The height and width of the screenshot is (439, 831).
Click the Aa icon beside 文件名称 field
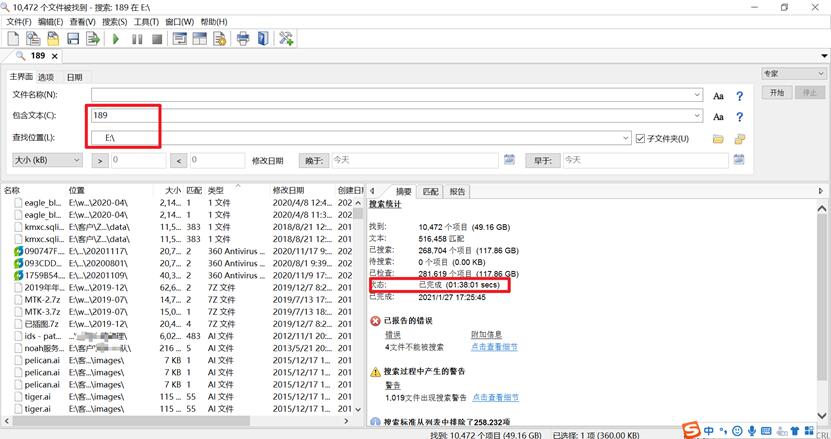point(718,96)
